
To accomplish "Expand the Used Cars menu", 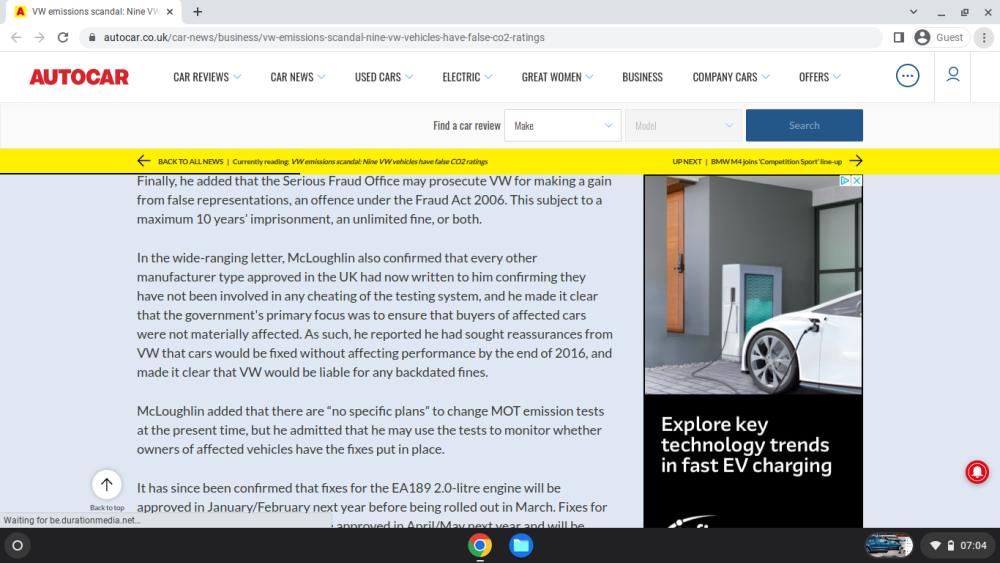I will click(384, 77).
